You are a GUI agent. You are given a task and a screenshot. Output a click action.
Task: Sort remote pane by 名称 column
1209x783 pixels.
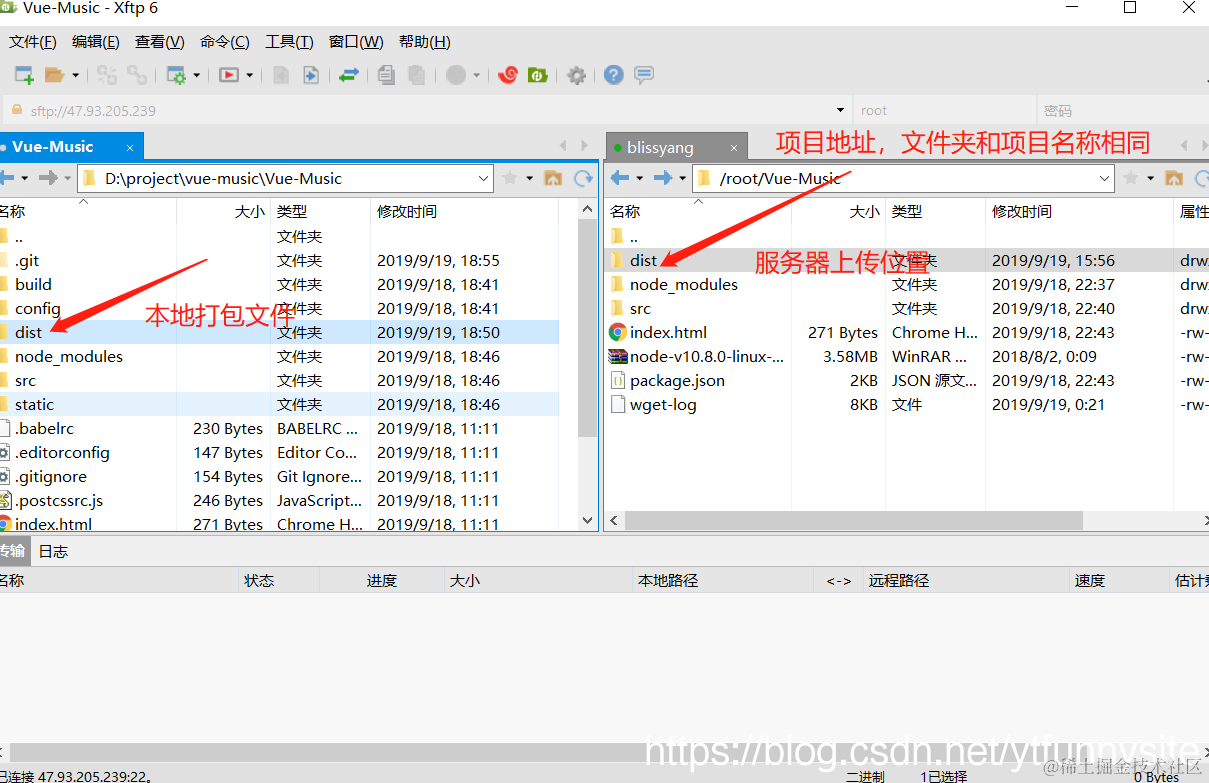coord(697,211)
